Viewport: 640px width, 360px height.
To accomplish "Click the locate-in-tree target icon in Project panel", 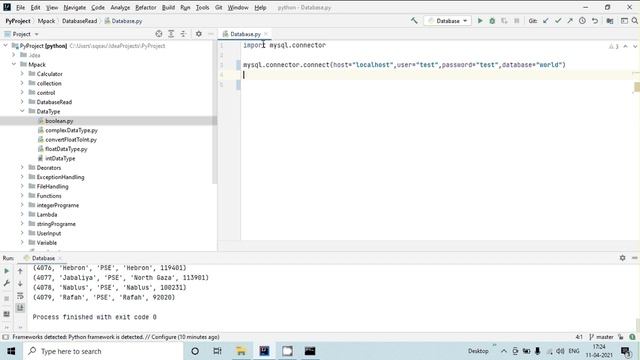I will 159,34.
